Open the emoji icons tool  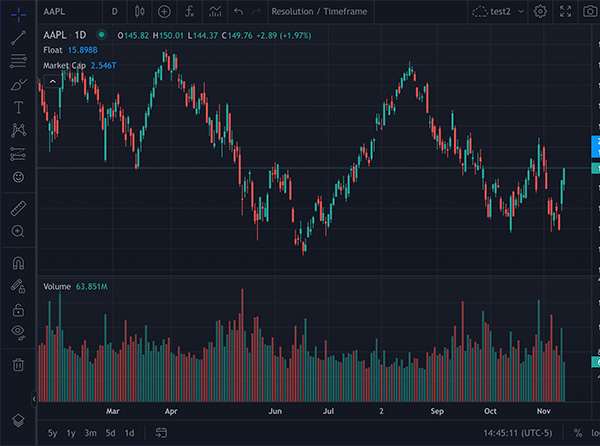click(x=18, y=177)
